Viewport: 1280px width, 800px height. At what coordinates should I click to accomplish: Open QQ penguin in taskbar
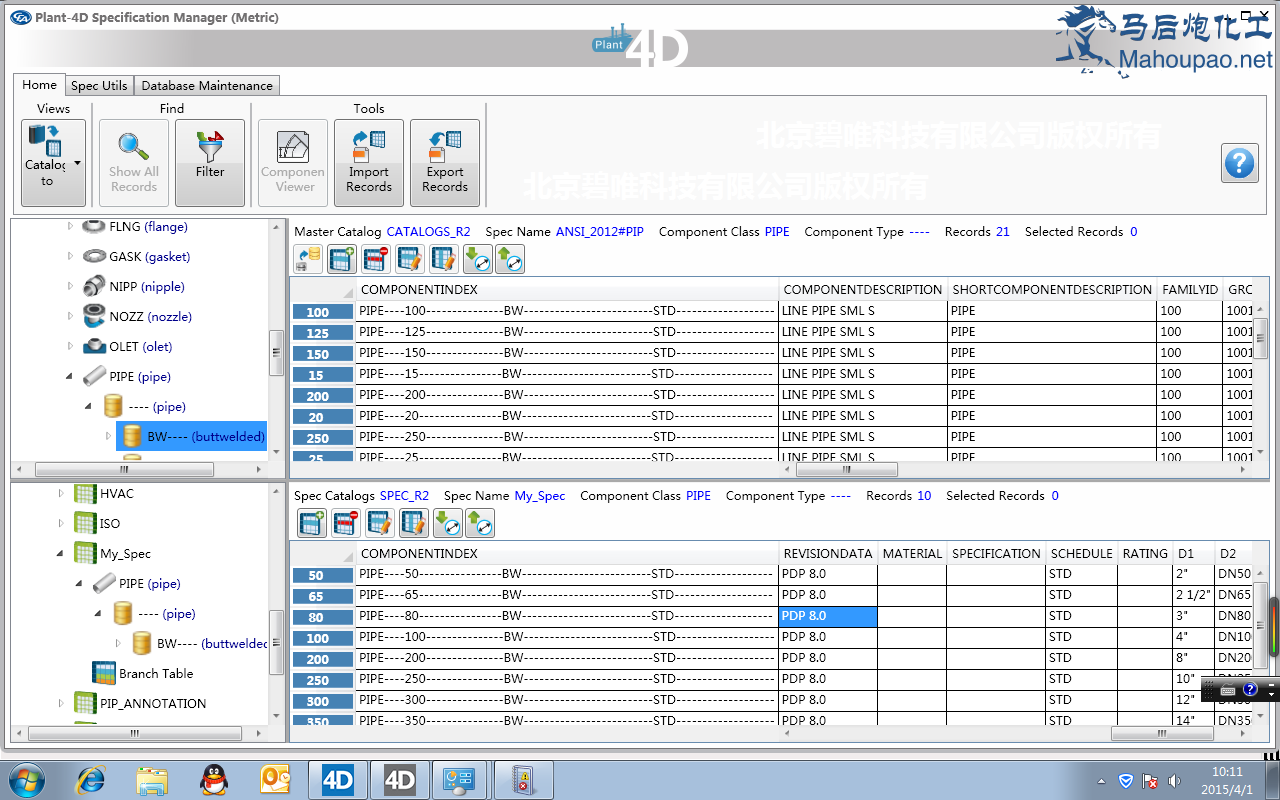213,780
